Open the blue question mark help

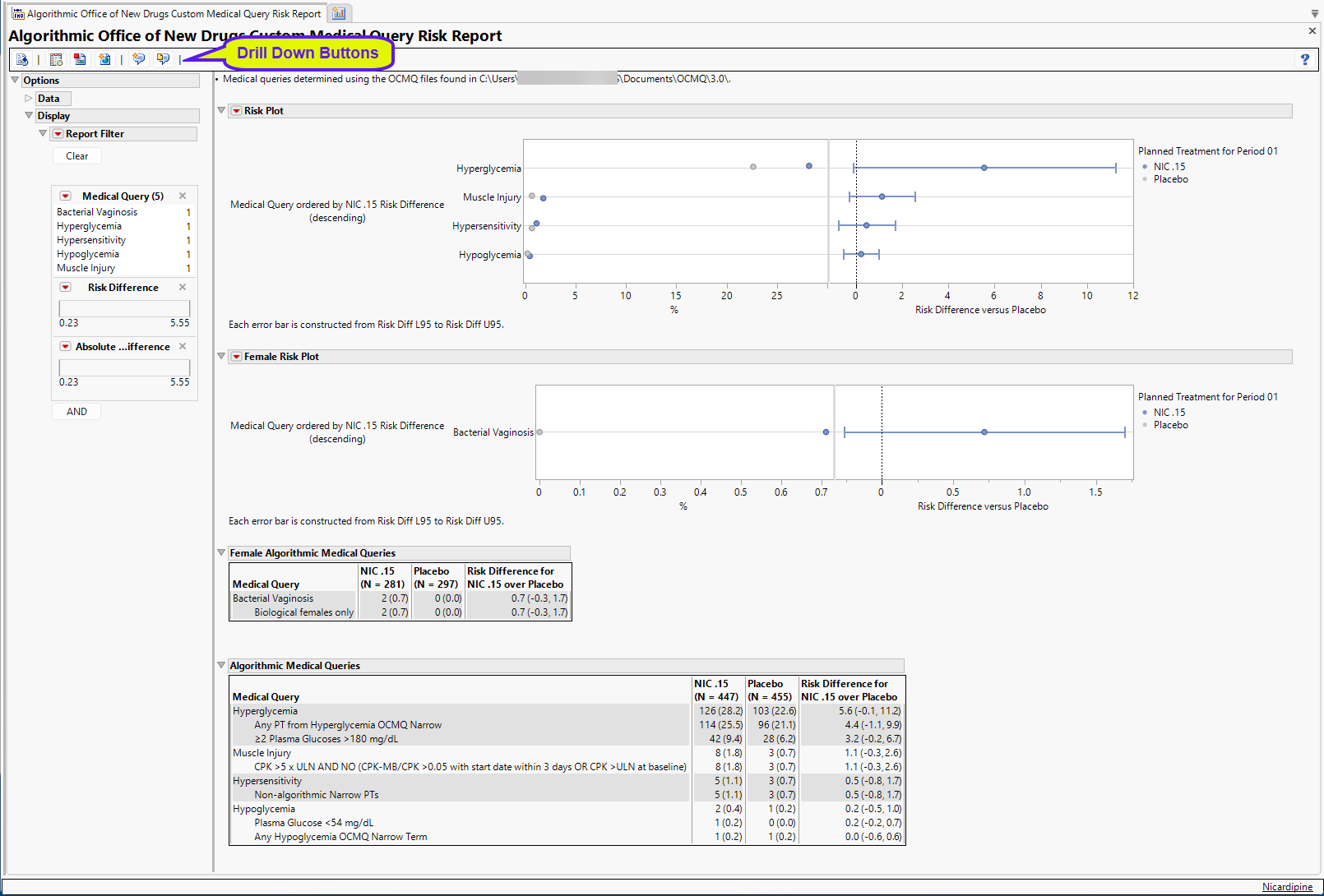pos(1304,59)
